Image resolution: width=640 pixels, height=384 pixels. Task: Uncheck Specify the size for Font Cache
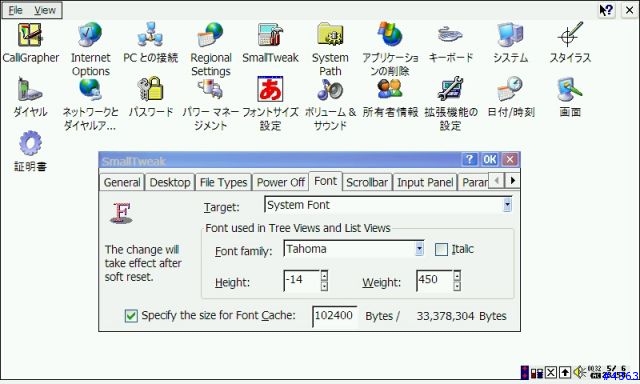[x=131, y=315]
